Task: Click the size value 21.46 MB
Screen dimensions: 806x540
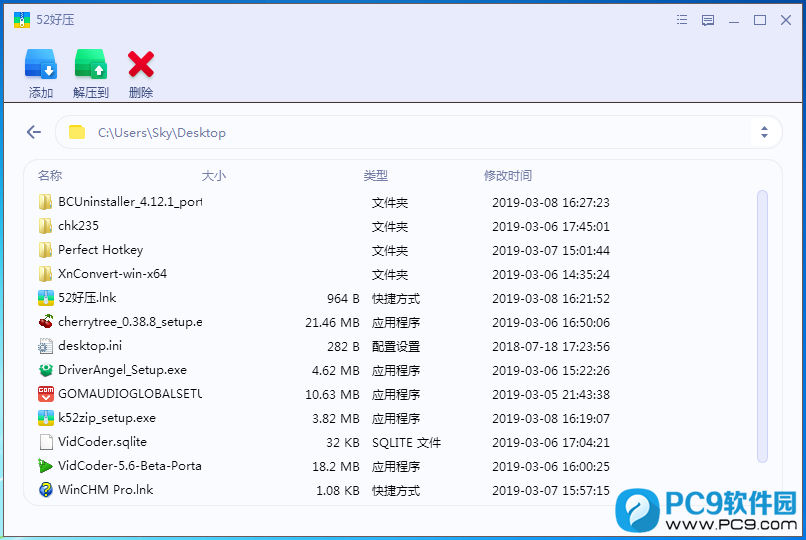Action: point(332,323)
